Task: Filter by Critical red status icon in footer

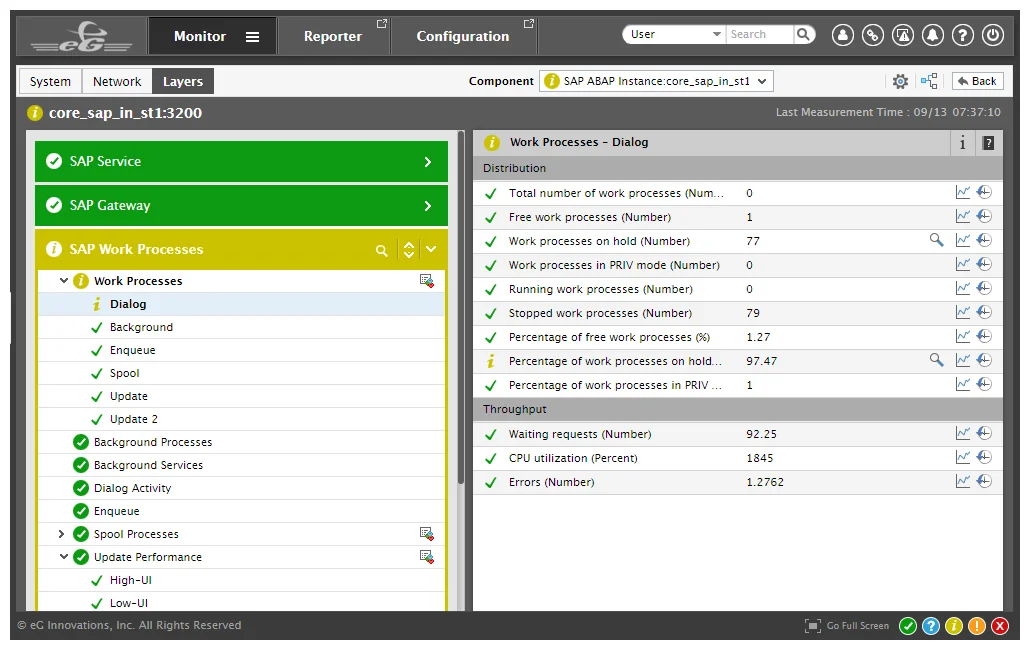Action: pyautogui.click(x=1000, y=626)
